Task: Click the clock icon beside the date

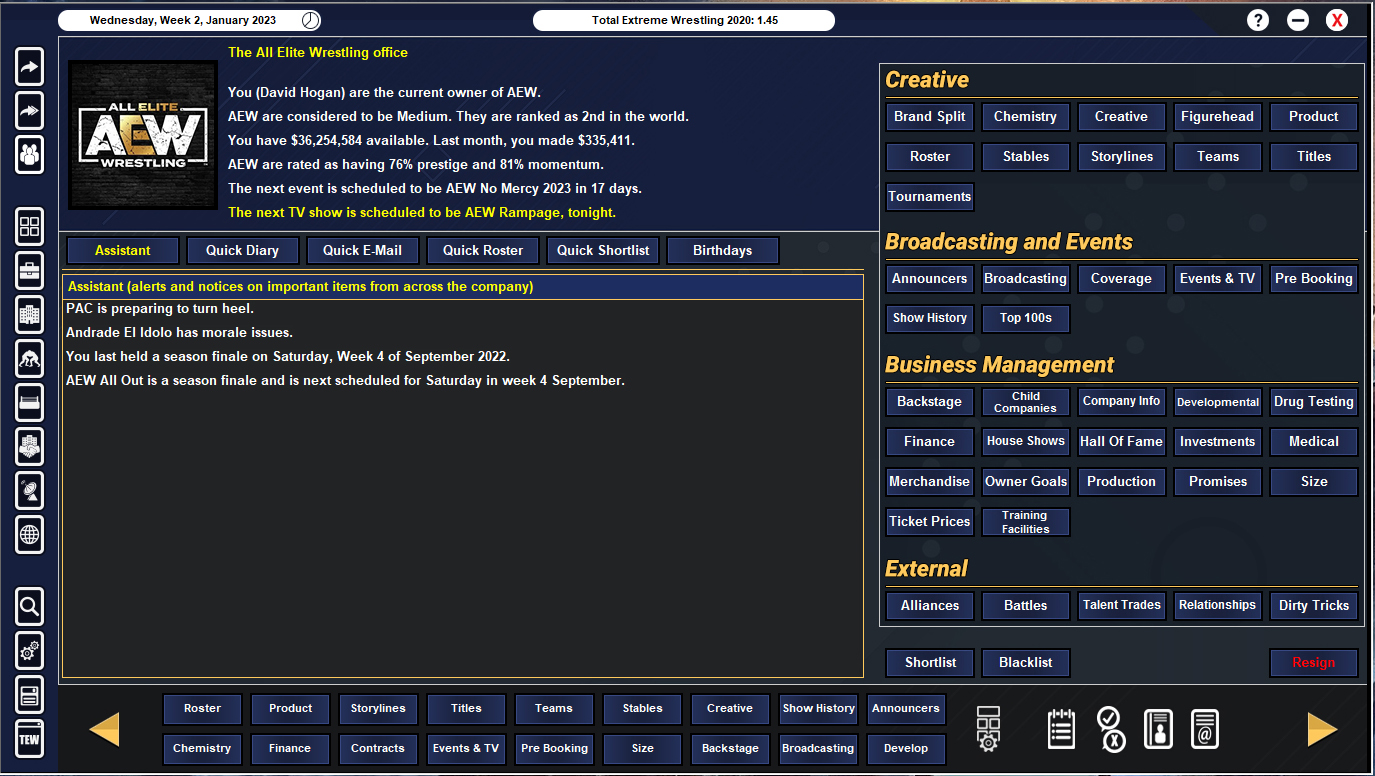Action: (x=311, y=20)
